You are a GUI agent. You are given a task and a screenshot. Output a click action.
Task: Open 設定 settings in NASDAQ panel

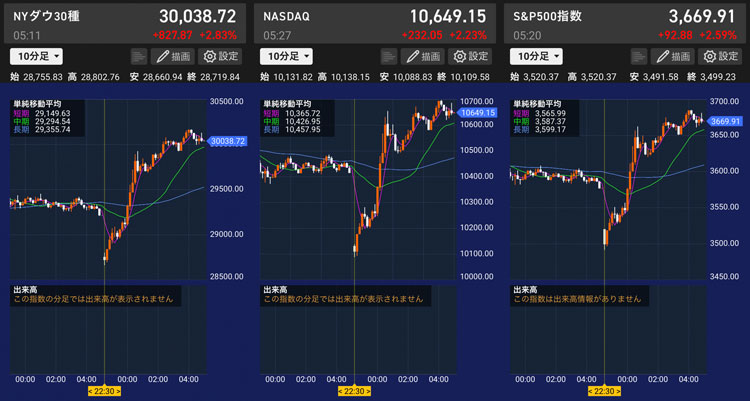pyautogui.click(x=470, y=56)
